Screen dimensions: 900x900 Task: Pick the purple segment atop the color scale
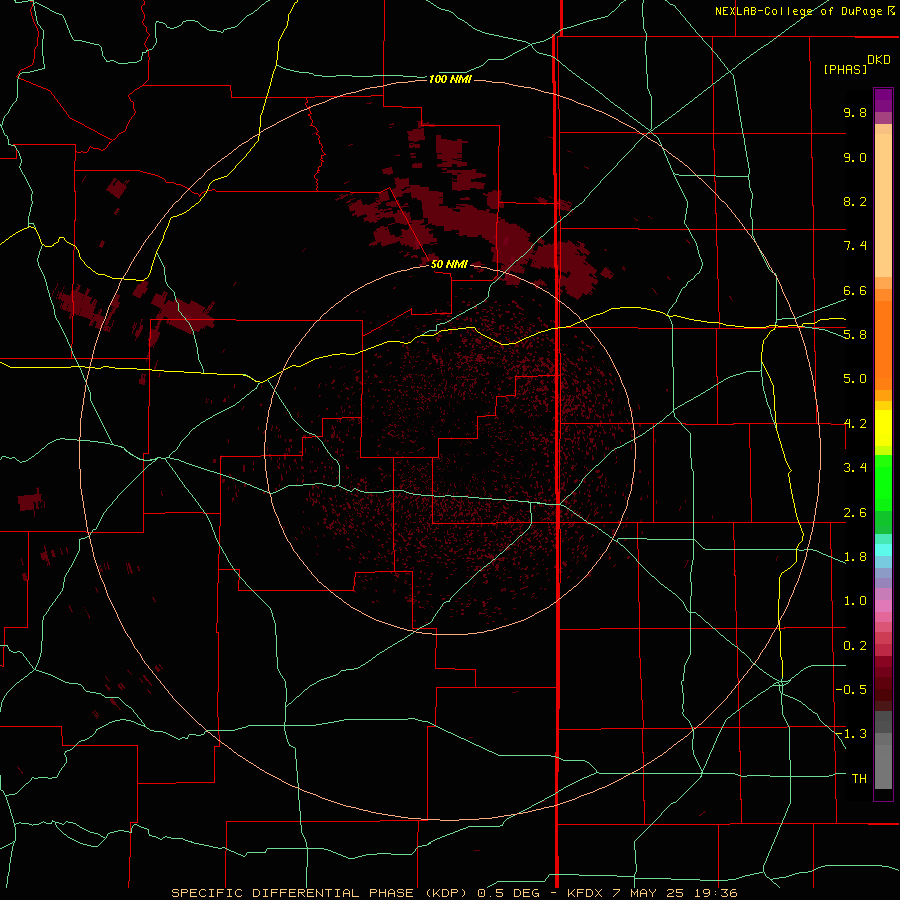coord(883,100)
